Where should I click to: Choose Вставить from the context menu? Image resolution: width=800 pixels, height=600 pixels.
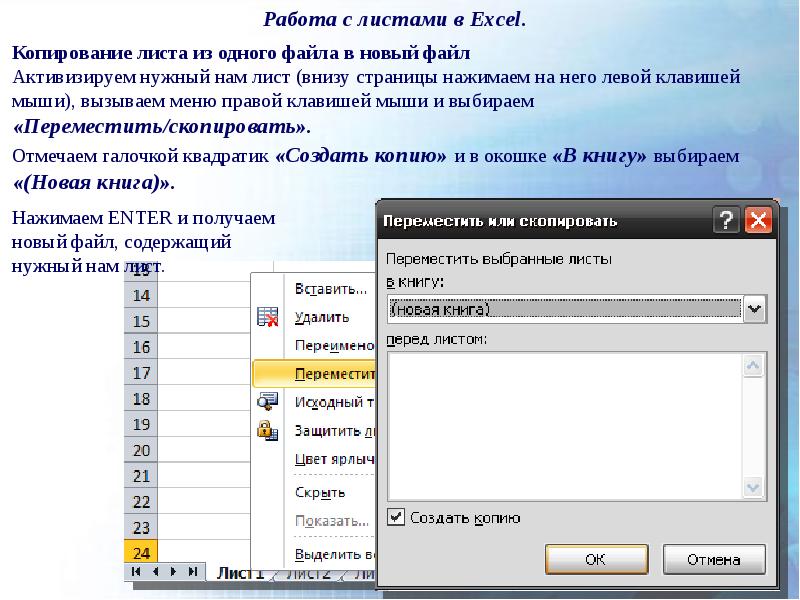point(330,289)
